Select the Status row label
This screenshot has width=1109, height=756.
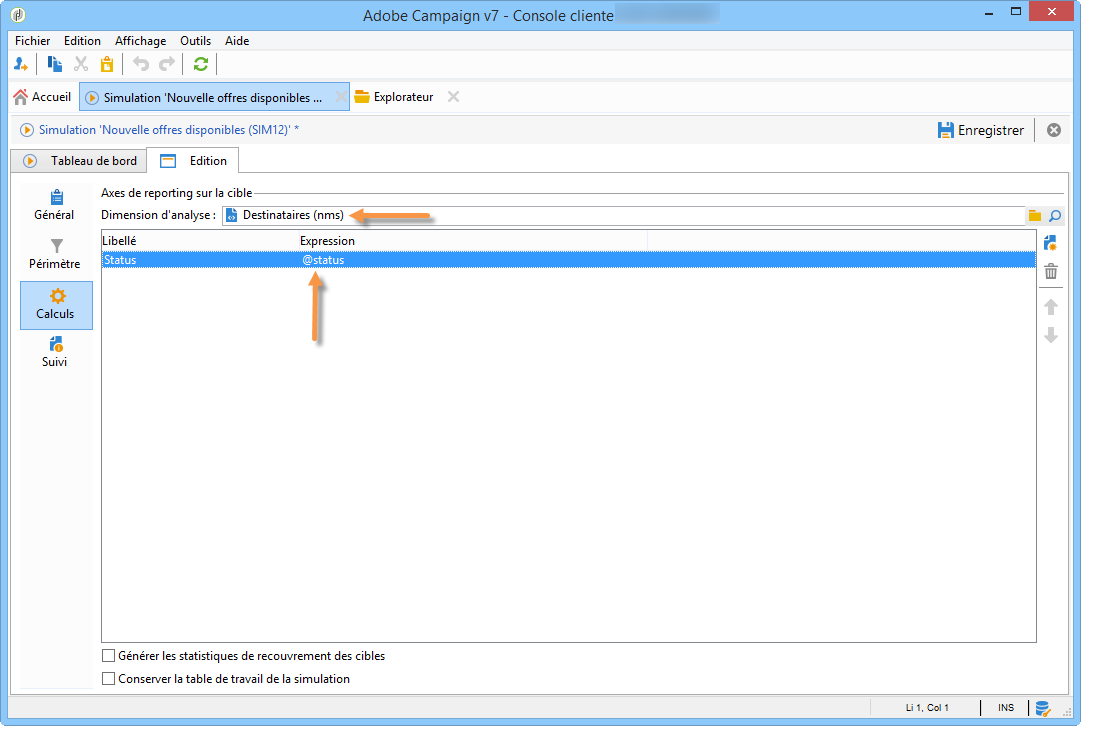coord(120,260)
